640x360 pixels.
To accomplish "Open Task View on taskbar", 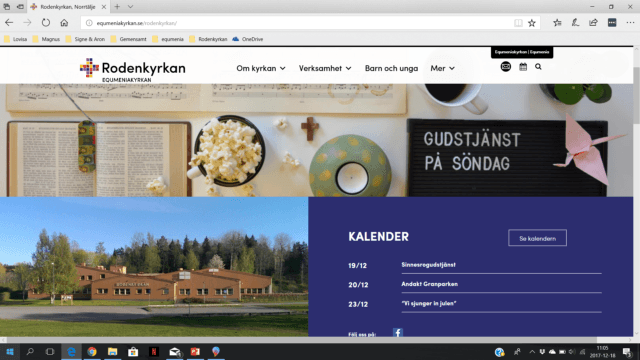I will (50, 351).
